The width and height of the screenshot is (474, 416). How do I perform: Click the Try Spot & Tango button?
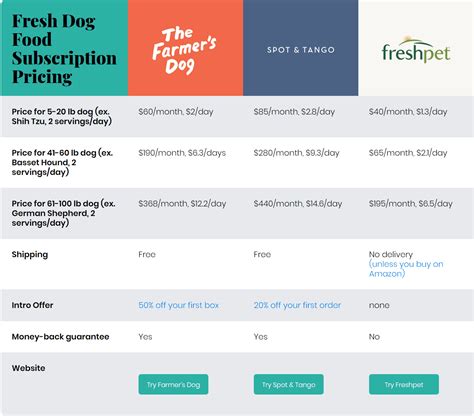tap(289, 384)
